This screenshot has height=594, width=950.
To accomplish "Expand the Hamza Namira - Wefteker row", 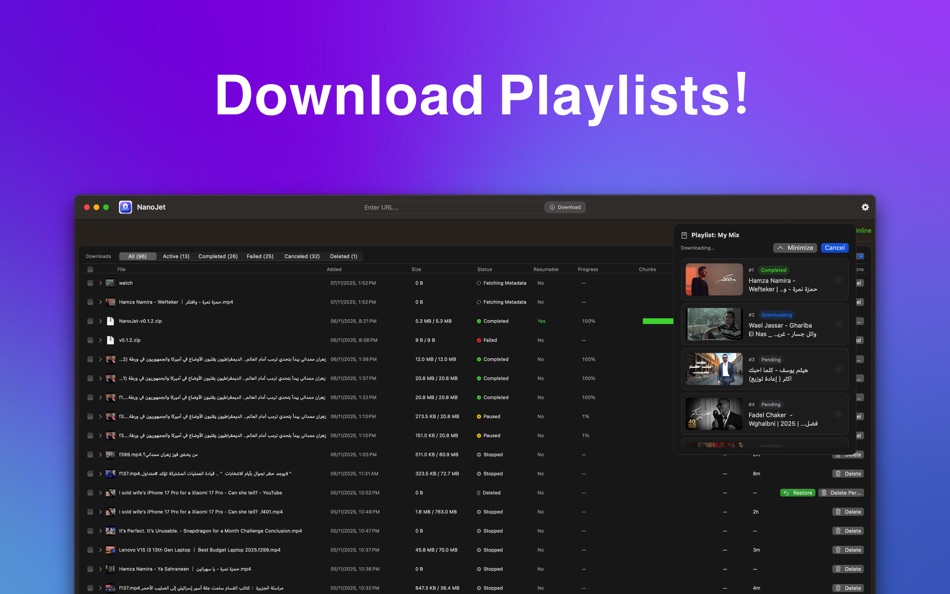I will (x=101, y=302).
